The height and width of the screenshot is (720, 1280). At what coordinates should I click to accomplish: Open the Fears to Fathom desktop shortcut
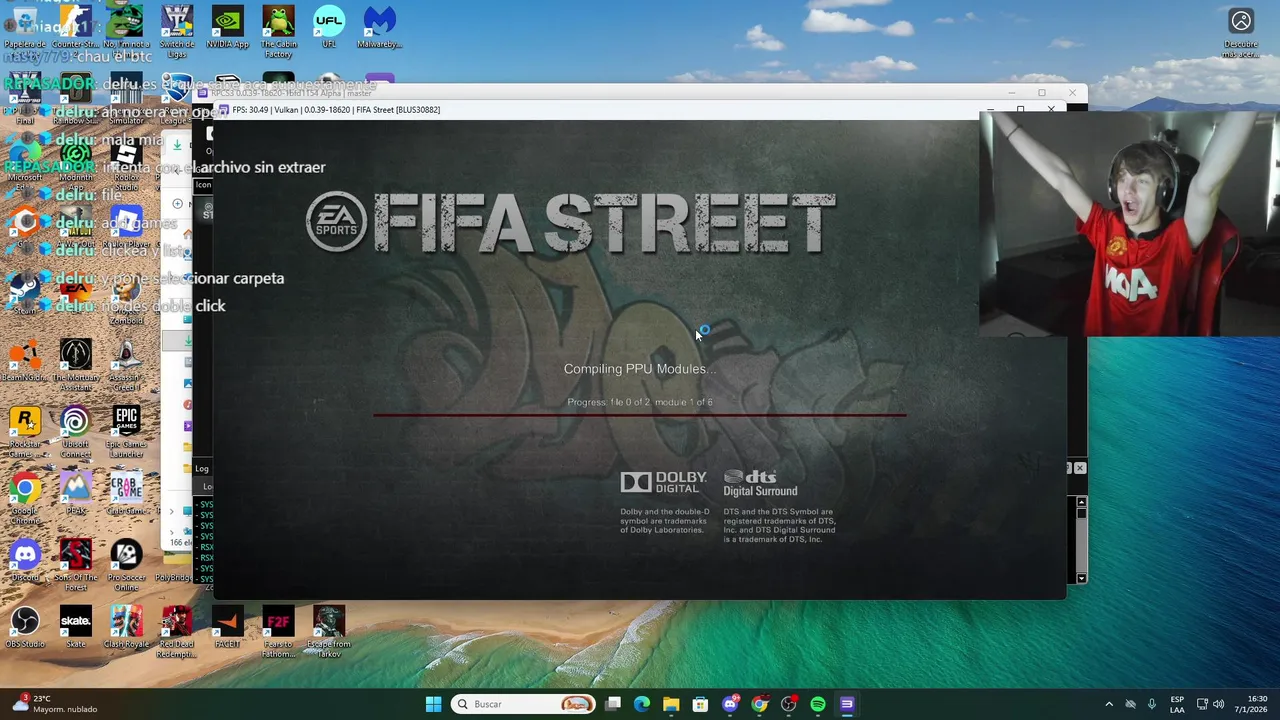pos(278,633)
